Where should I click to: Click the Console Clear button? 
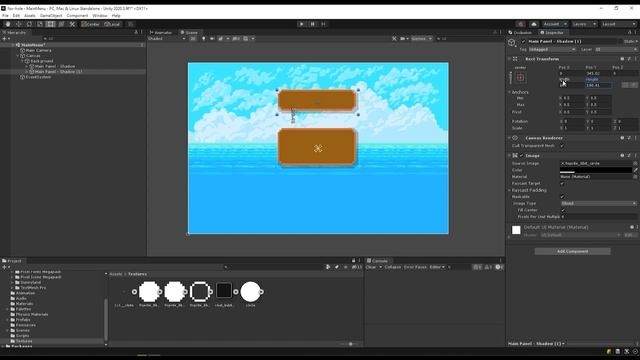tap(371, 267)
